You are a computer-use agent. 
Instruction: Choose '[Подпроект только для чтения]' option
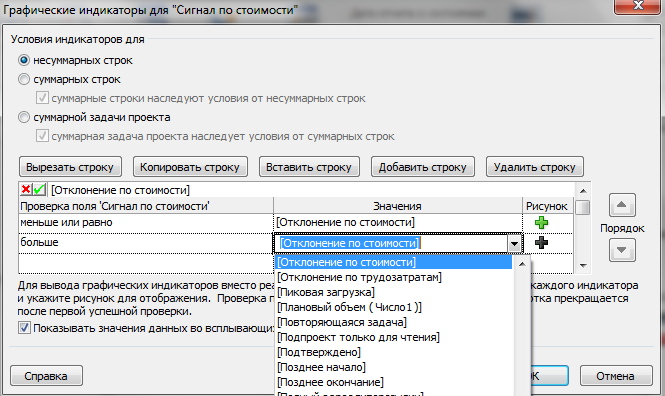pyautogui.click(x=394, y=337)
